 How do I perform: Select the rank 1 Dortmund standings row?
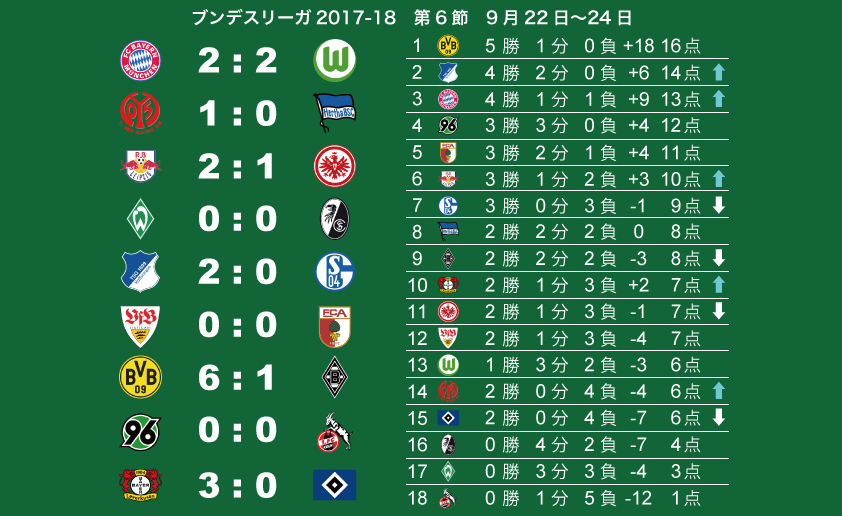tap(567, 46)
